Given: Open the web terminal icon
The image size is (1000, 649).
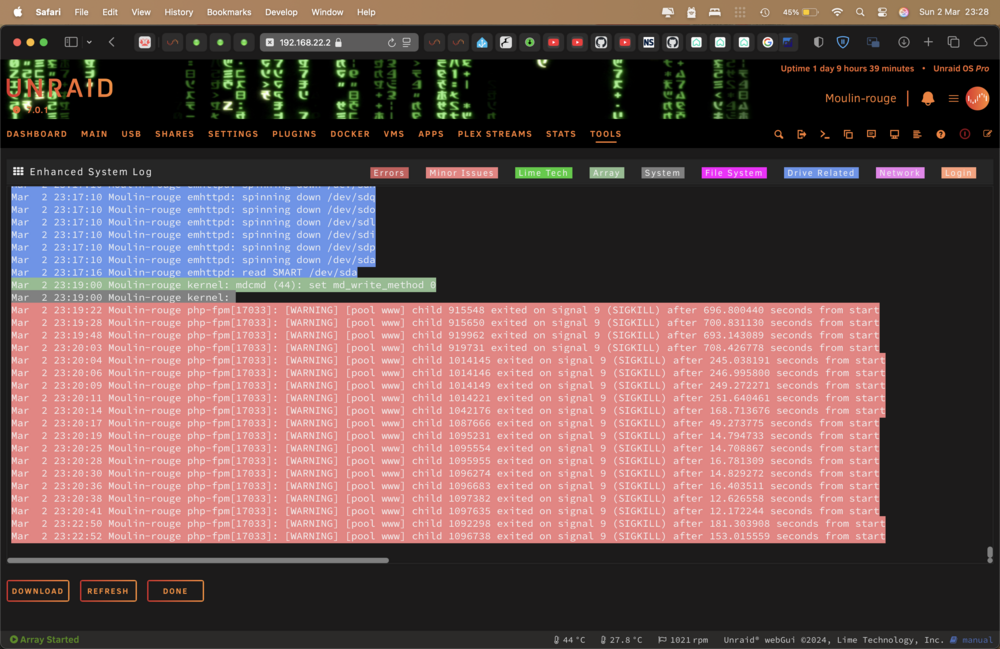Looking at the screenshot, I should [825, 135].
